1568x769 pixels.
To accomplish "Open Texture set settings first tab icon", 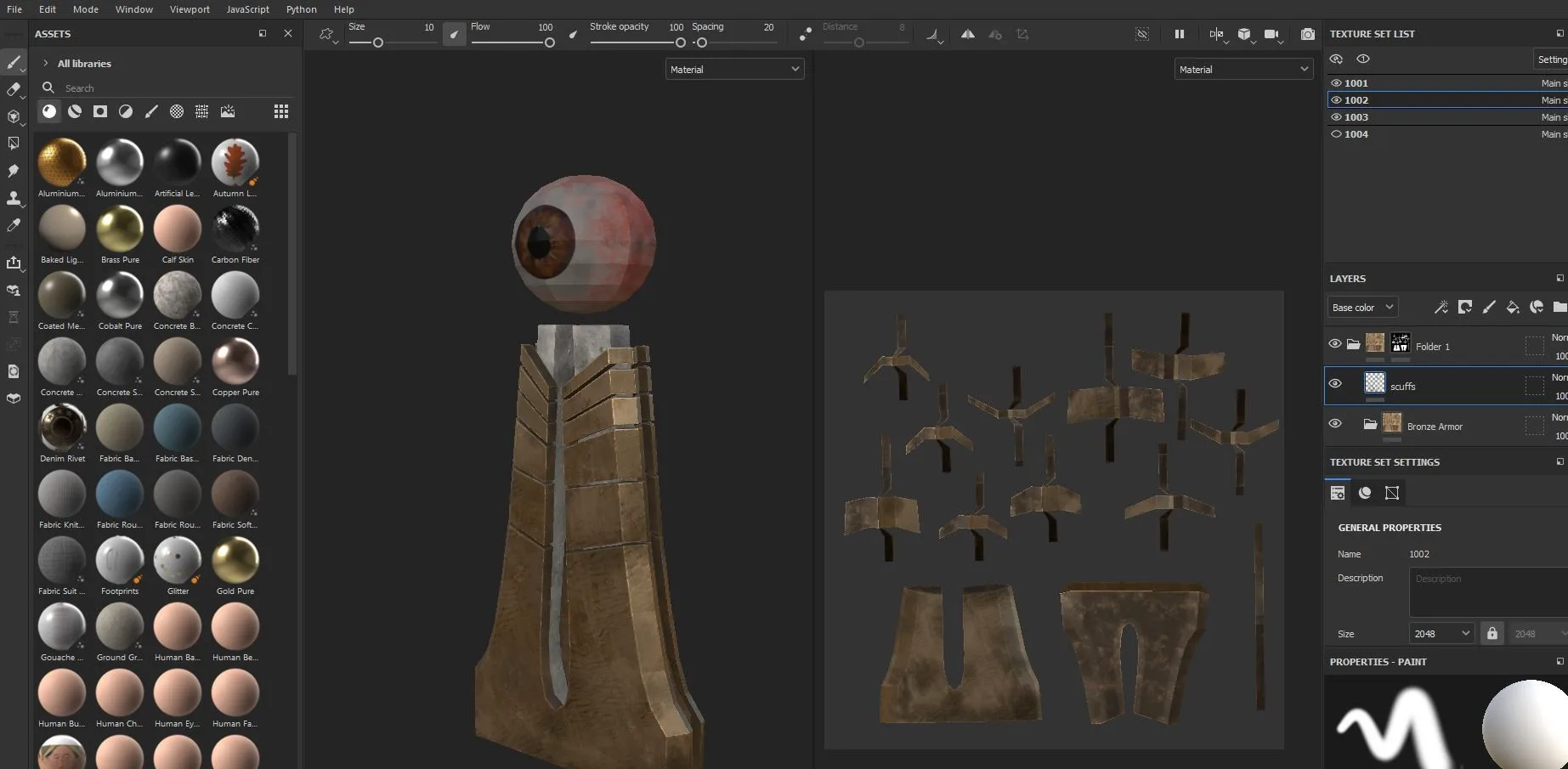I will (x=1338, y=493).
